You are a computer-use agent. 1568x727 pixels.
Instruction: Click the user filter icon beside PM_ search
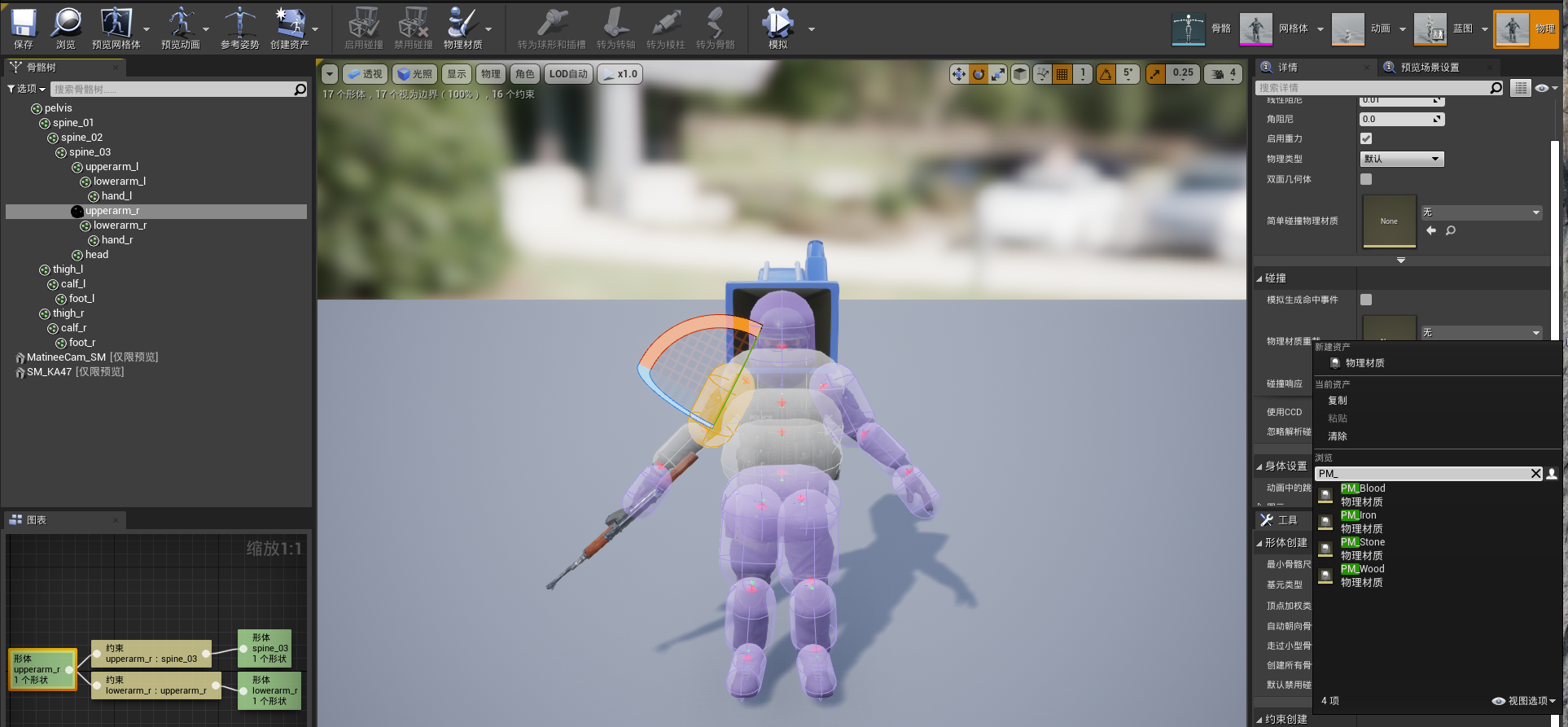click(1552, 474)
